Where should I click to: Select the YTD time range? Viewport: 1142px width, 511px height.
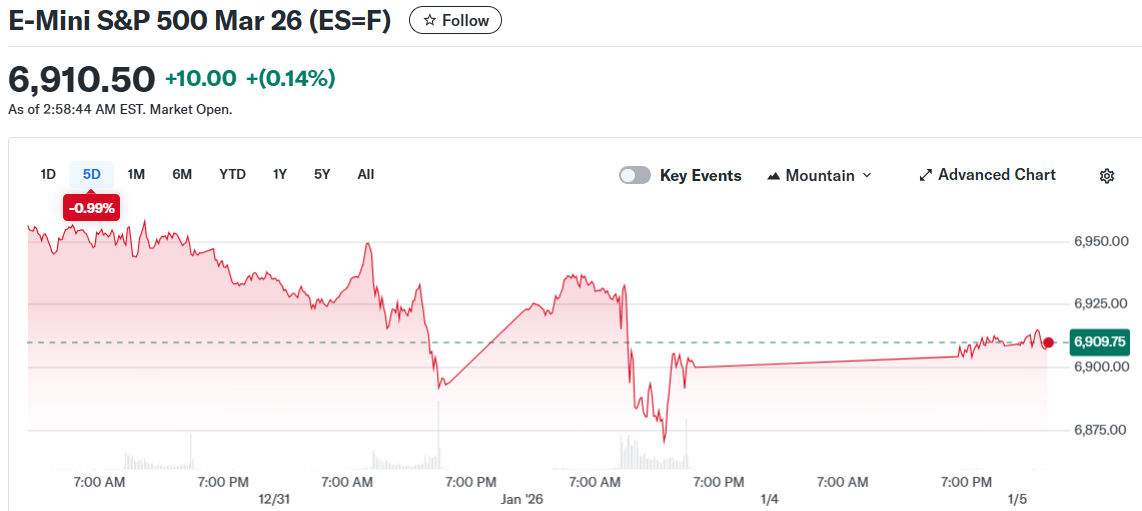pos(232,174)
